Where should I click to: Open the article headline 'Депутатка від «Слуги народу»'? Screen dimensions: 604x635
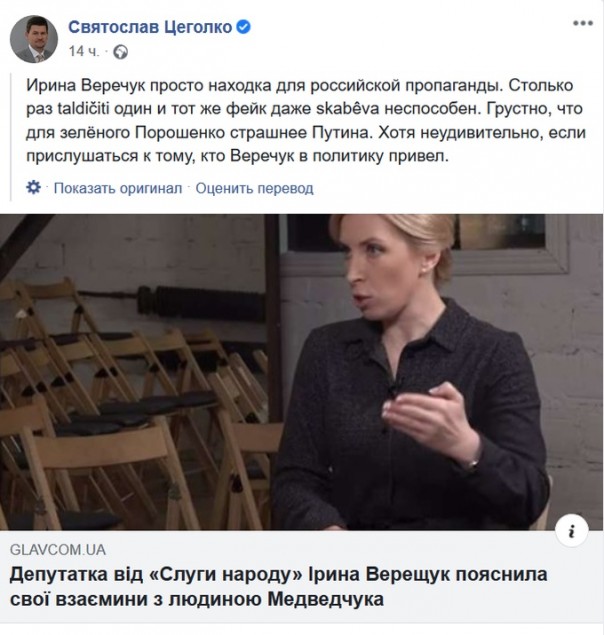click(x=278, y=586)
